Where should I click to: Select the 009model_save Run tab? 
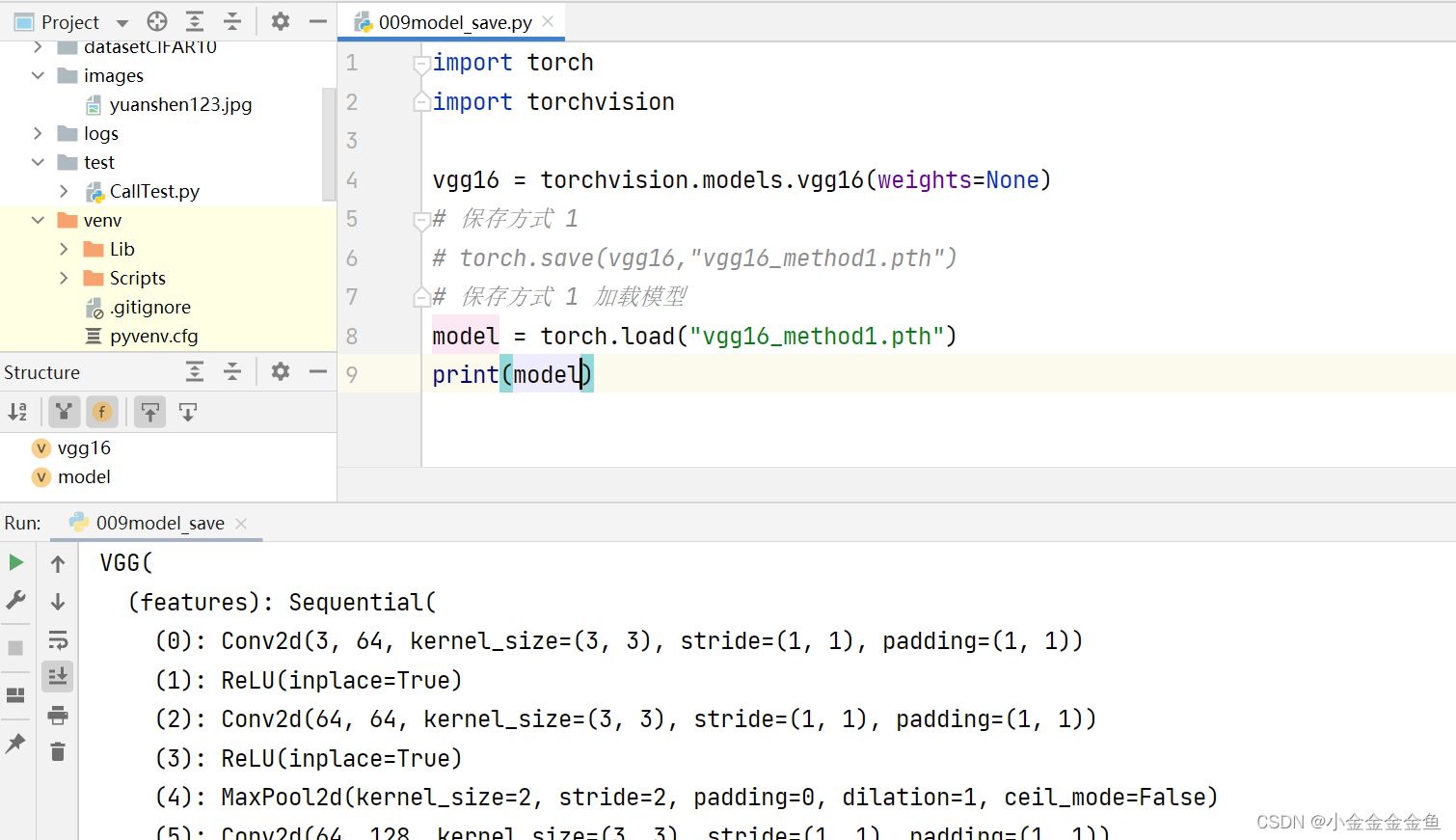click(x=160, y=523)
